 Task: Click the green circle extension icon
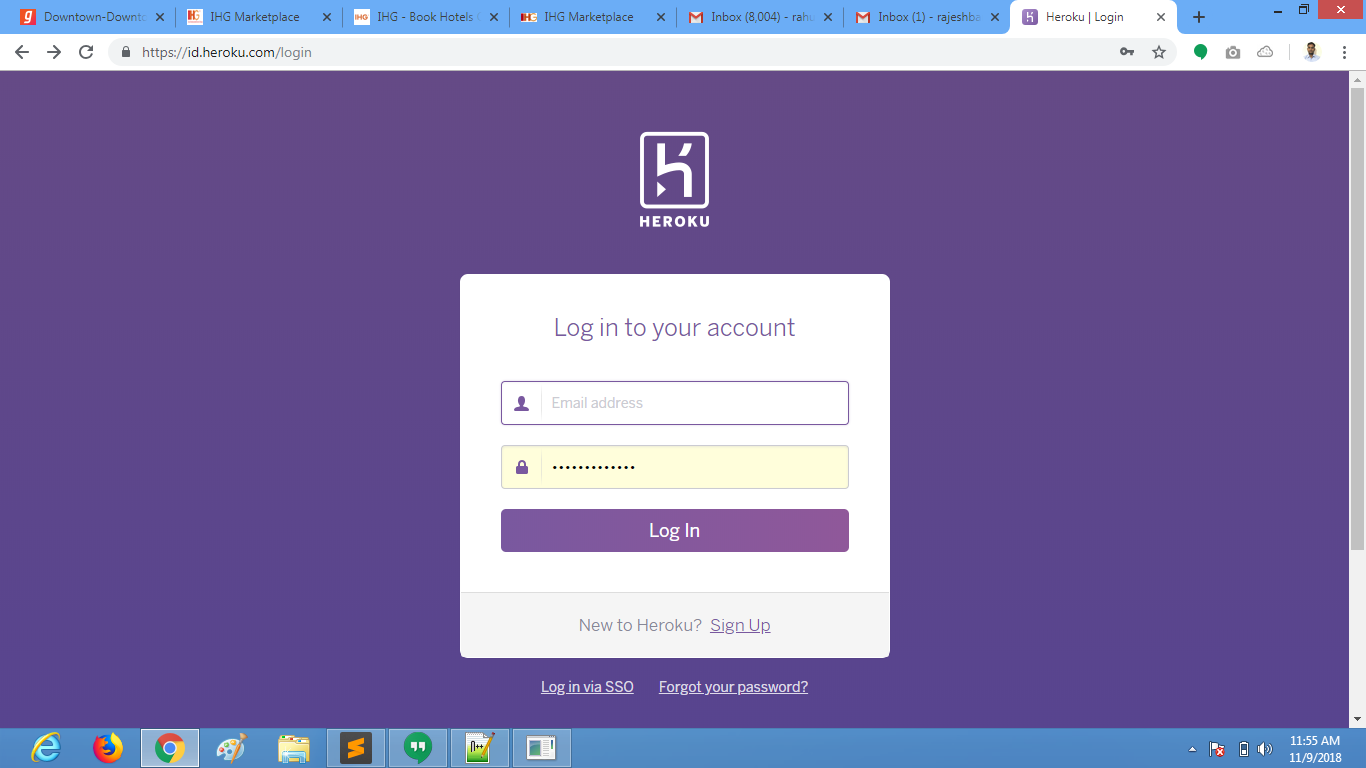(x=1201, y=50)
